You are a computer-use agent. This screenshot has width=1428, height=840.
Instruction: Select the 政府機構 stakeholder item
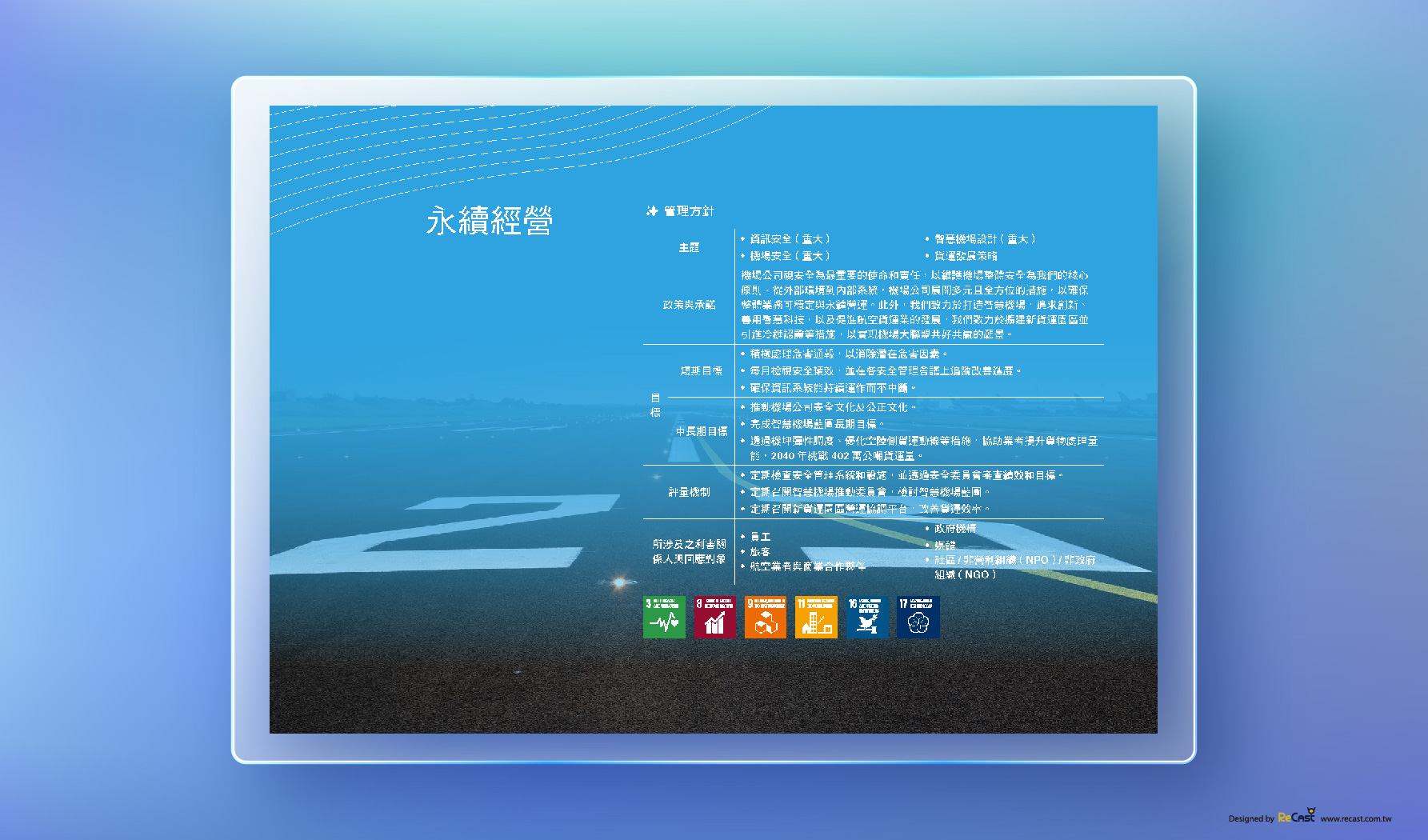click(950, 529)
